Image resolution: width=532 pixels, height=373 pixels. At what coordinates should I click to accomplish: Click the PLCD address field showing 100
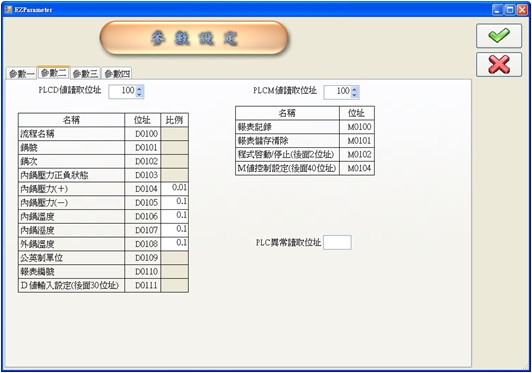pyautogui.click(x=123, y=92)
